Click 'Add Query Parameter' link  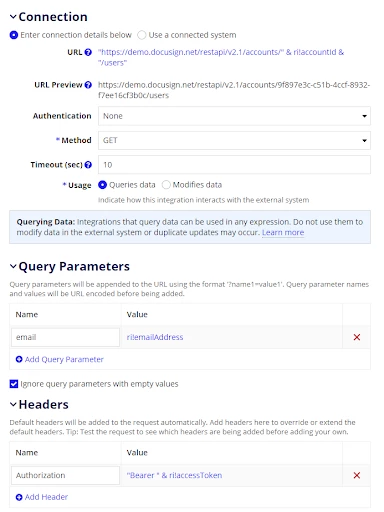(64, 359)
